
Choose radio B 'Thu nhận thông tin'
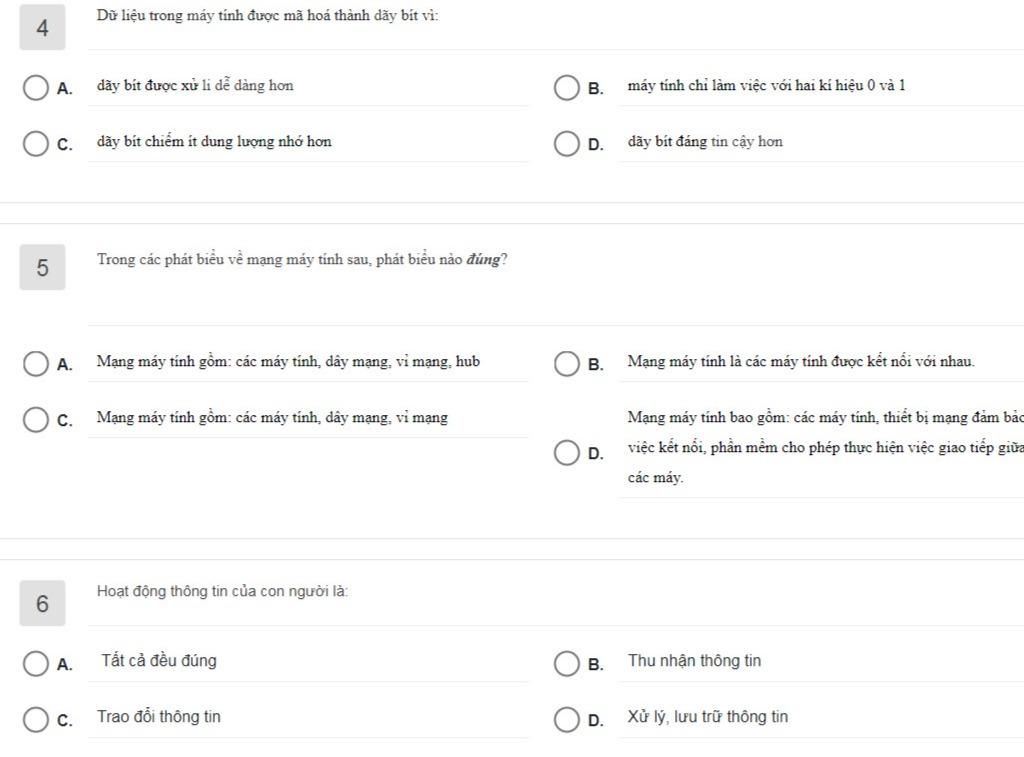(567, 663)
